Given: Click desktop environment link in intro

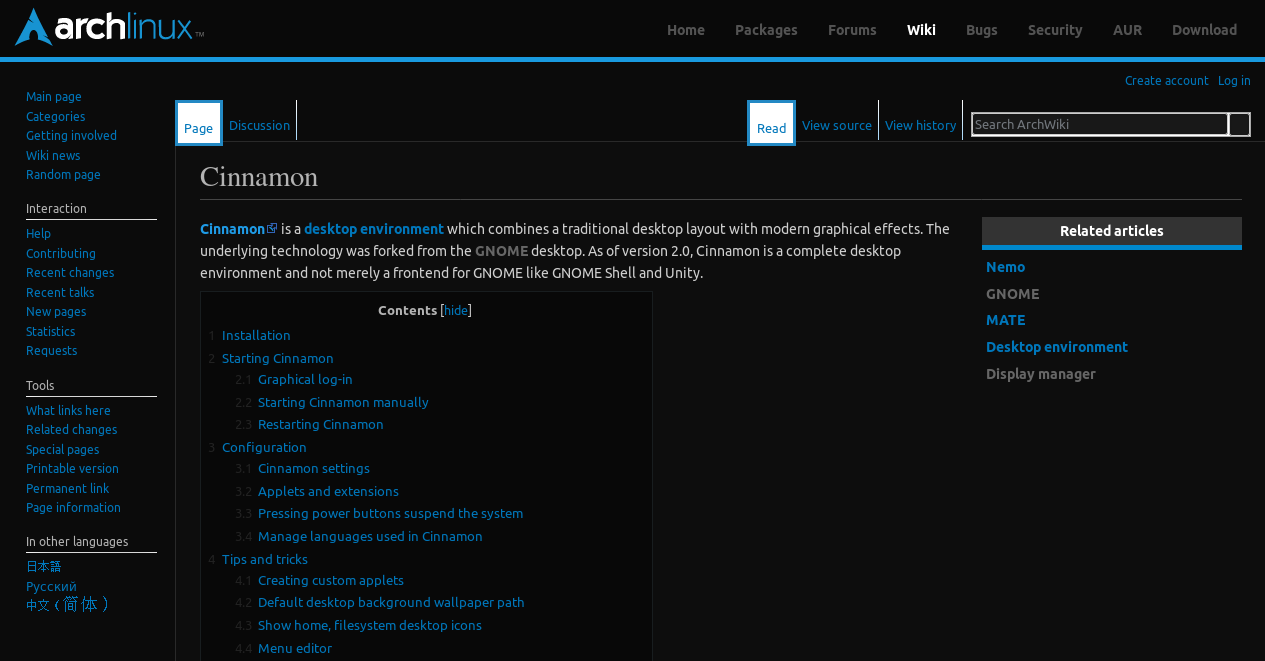Looking at the screenshot, I should click(x=374, y=229).
